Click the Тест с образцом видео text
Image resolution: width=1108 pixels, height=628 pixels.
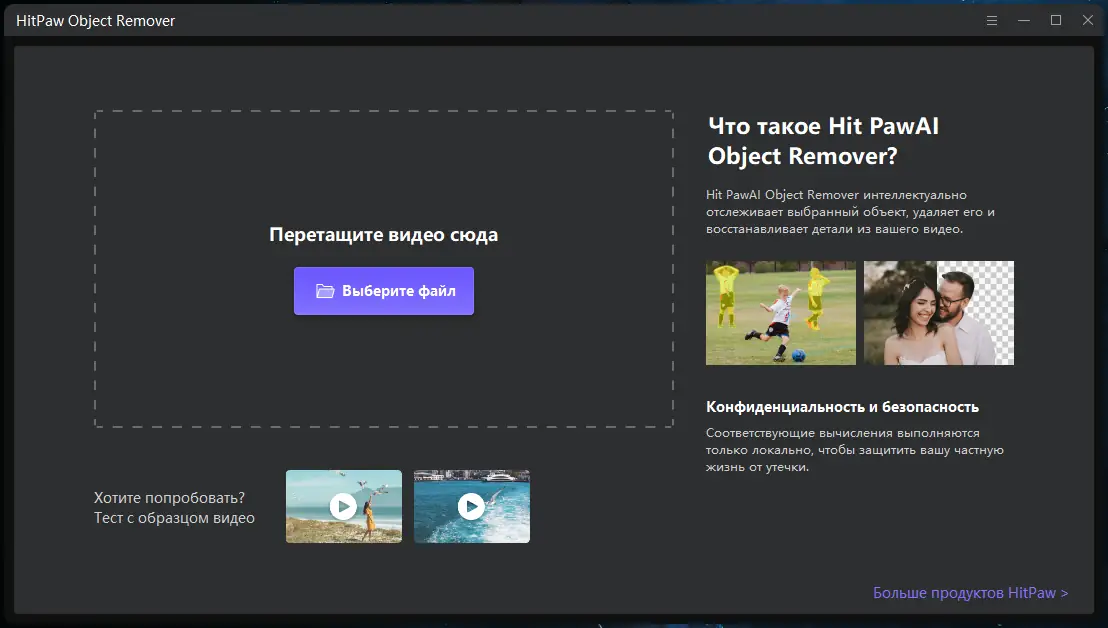[175, 518]
